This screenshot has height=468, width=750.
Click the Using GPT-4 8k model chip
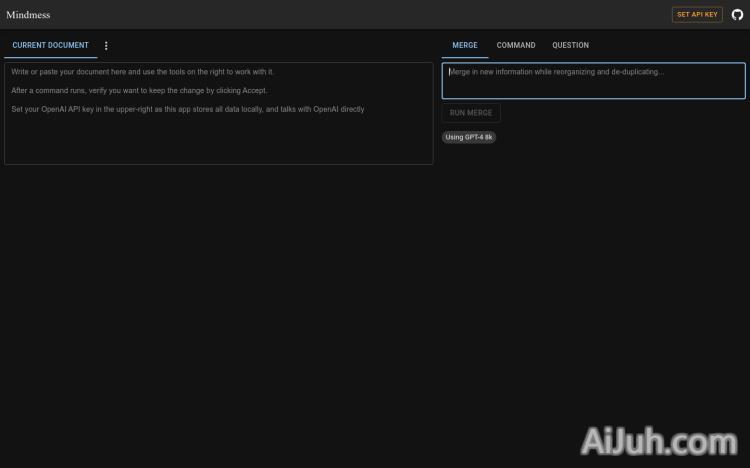click(469, 137)
